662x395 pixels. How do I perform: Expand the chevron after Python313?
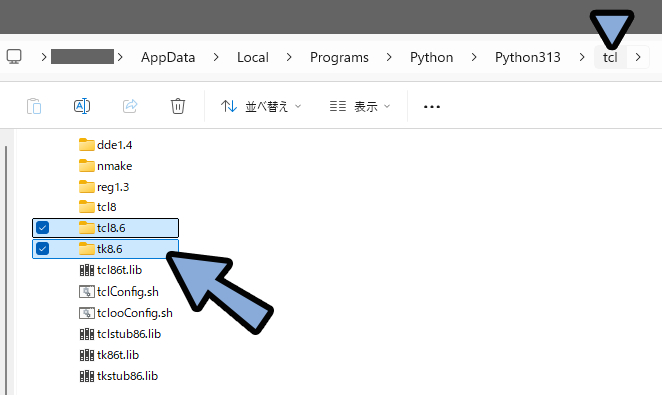(x=582, y=57)
